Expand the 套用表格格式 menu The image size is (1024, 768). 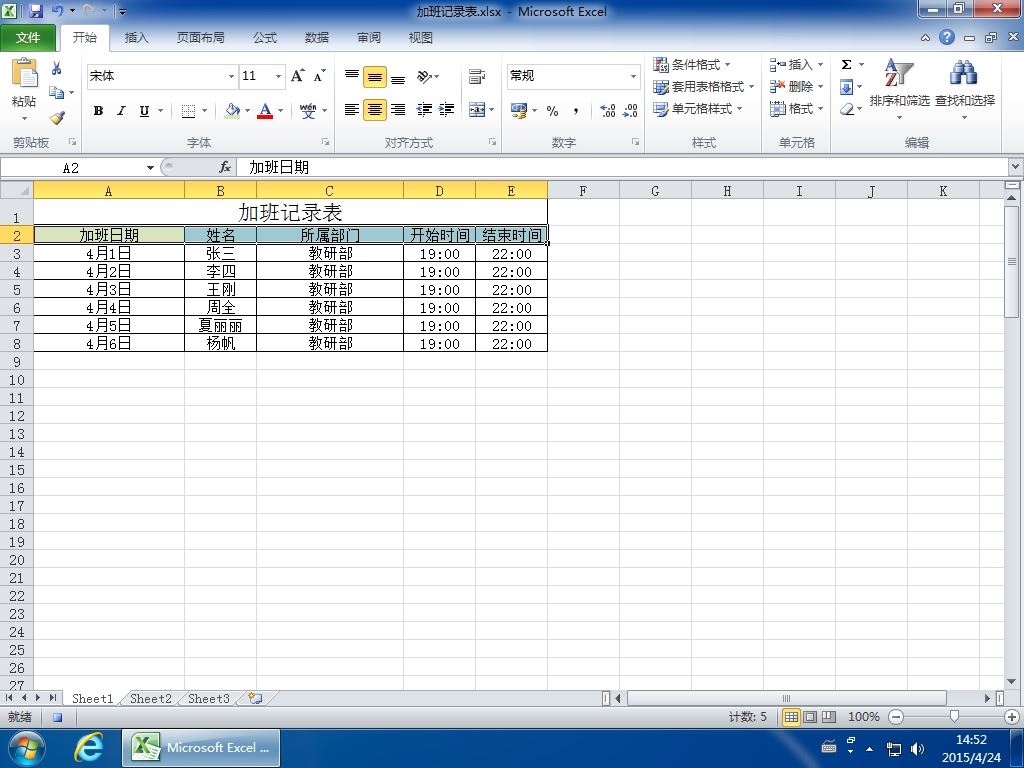pyautogui.click(x=703, y=86)
